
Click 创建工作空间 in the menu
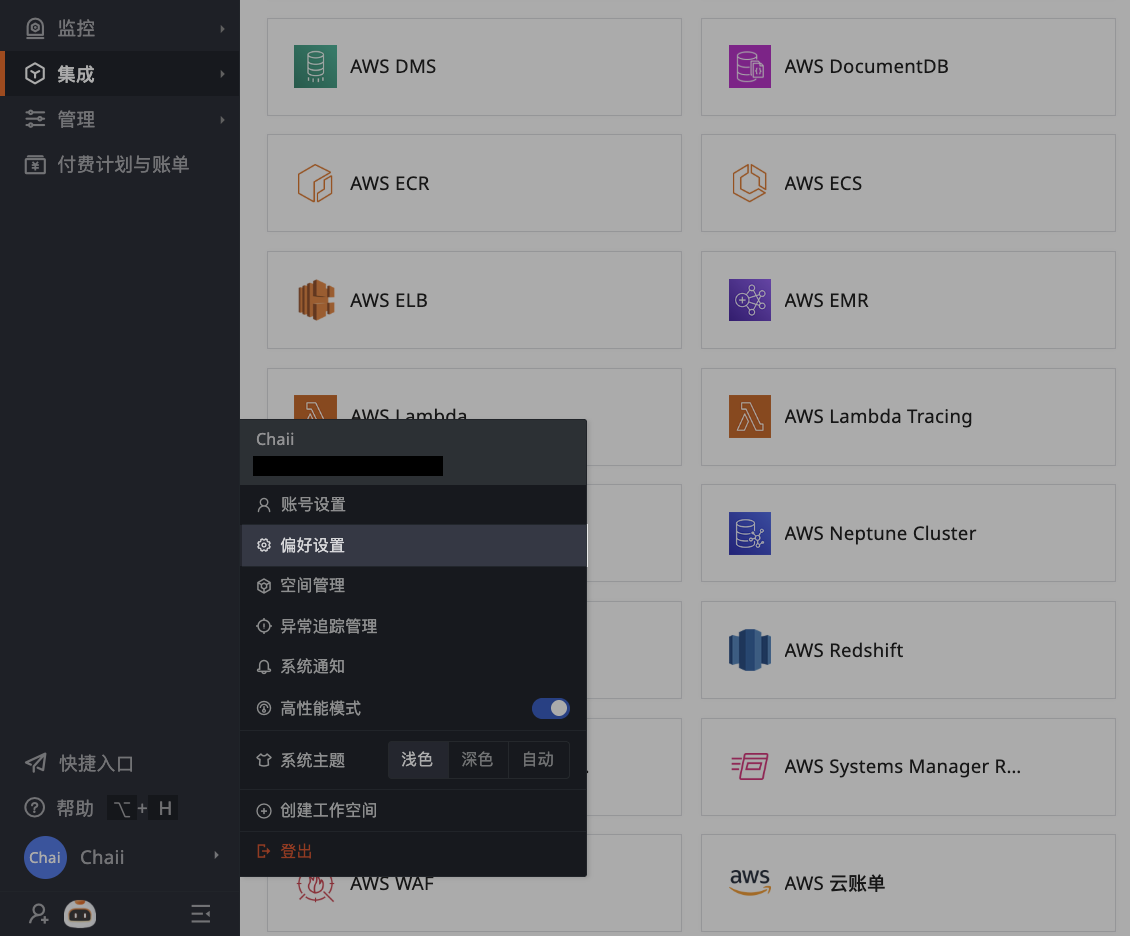click(328, 810)
